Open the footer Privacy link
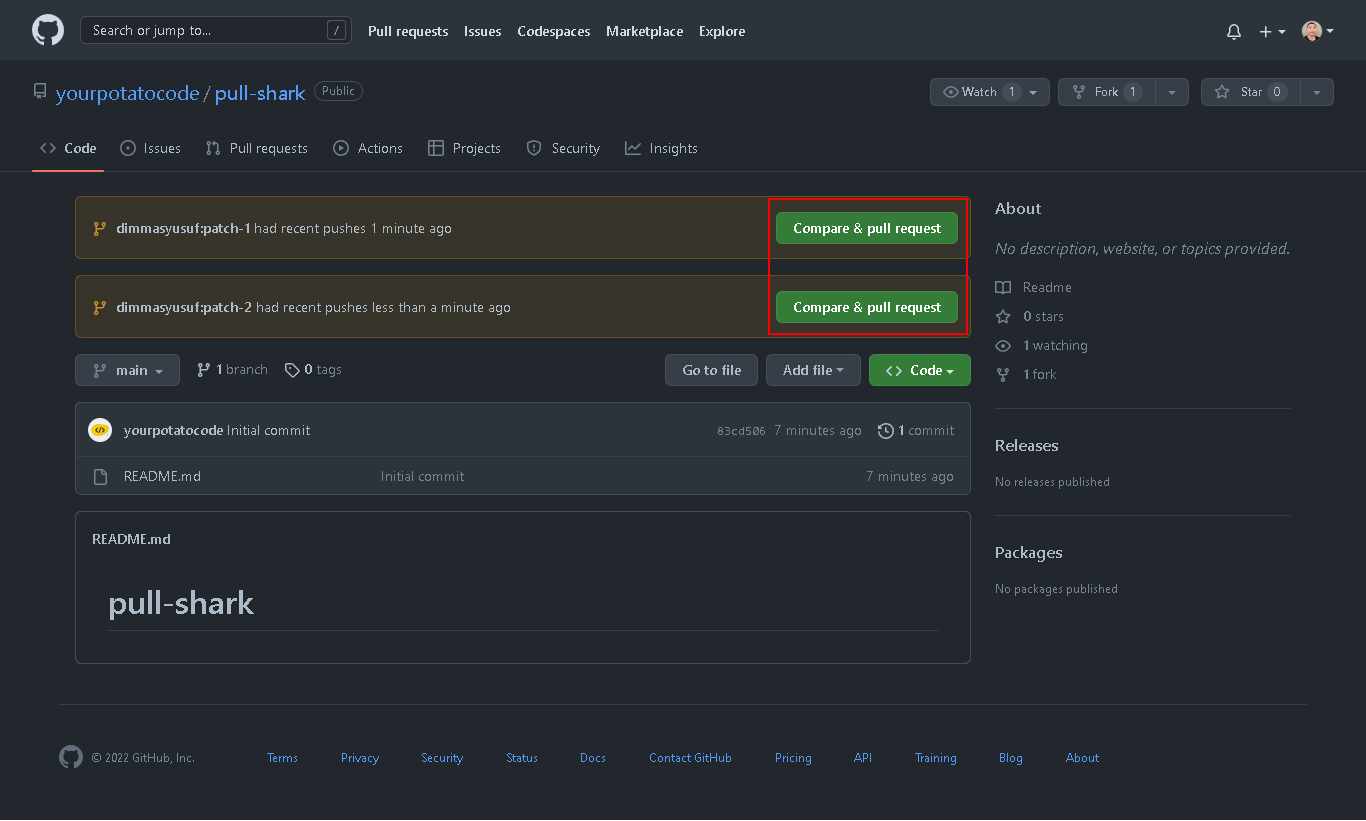Viewport: 1366px width, 821px height. pos(359,758)
